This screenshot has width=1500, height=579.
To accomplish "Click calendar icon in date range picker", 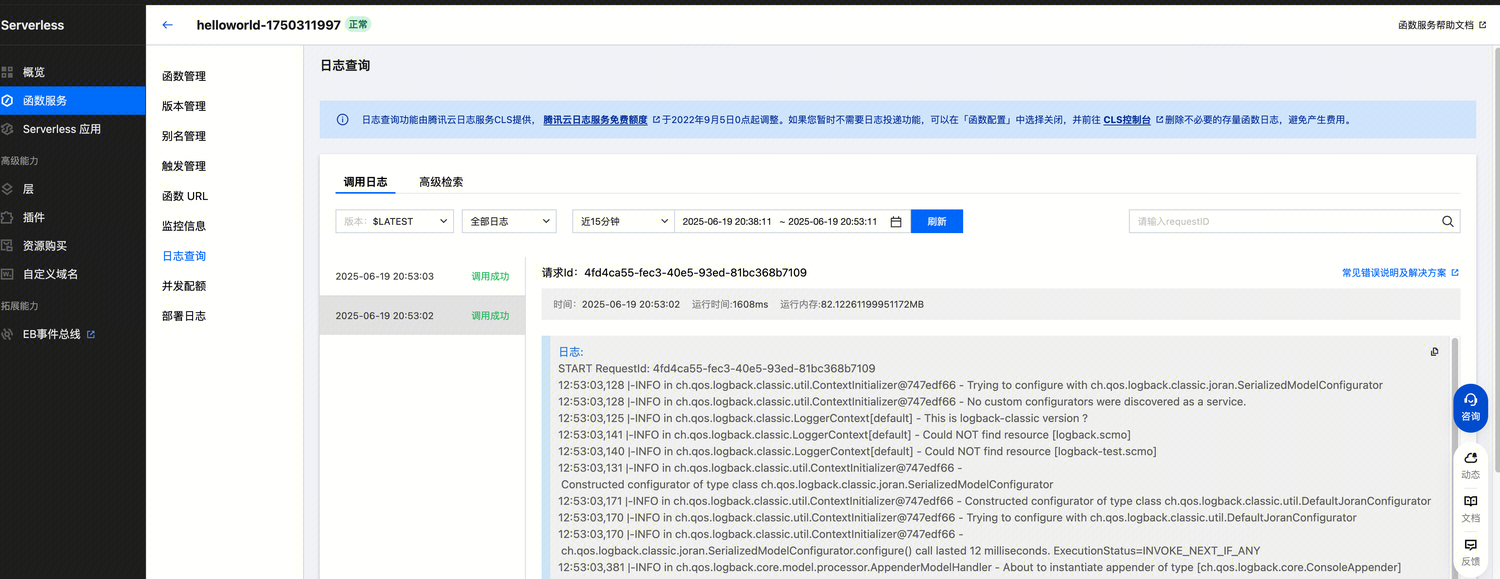I will 896,221.
